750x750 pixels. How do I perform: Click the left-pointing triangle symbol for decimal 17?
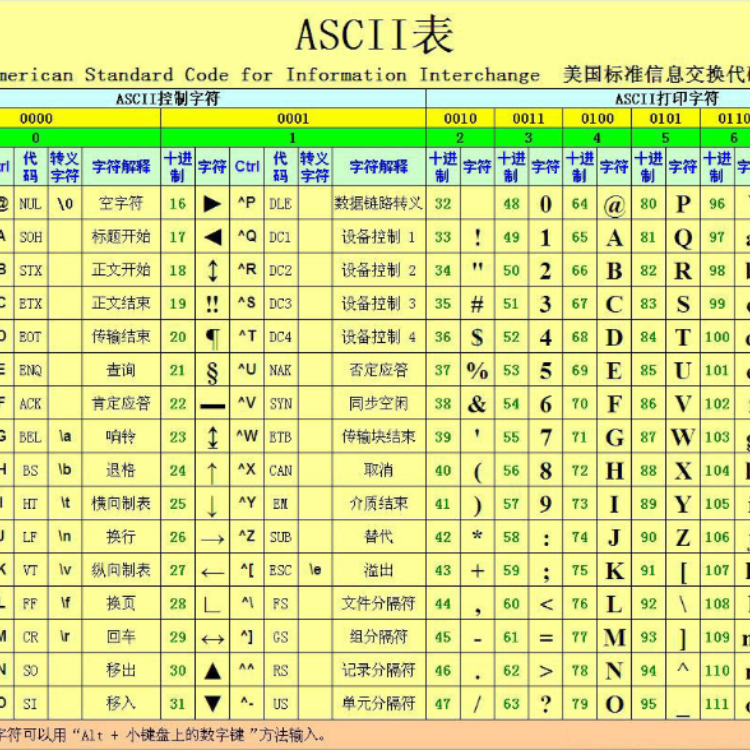[x=212, y=237]
